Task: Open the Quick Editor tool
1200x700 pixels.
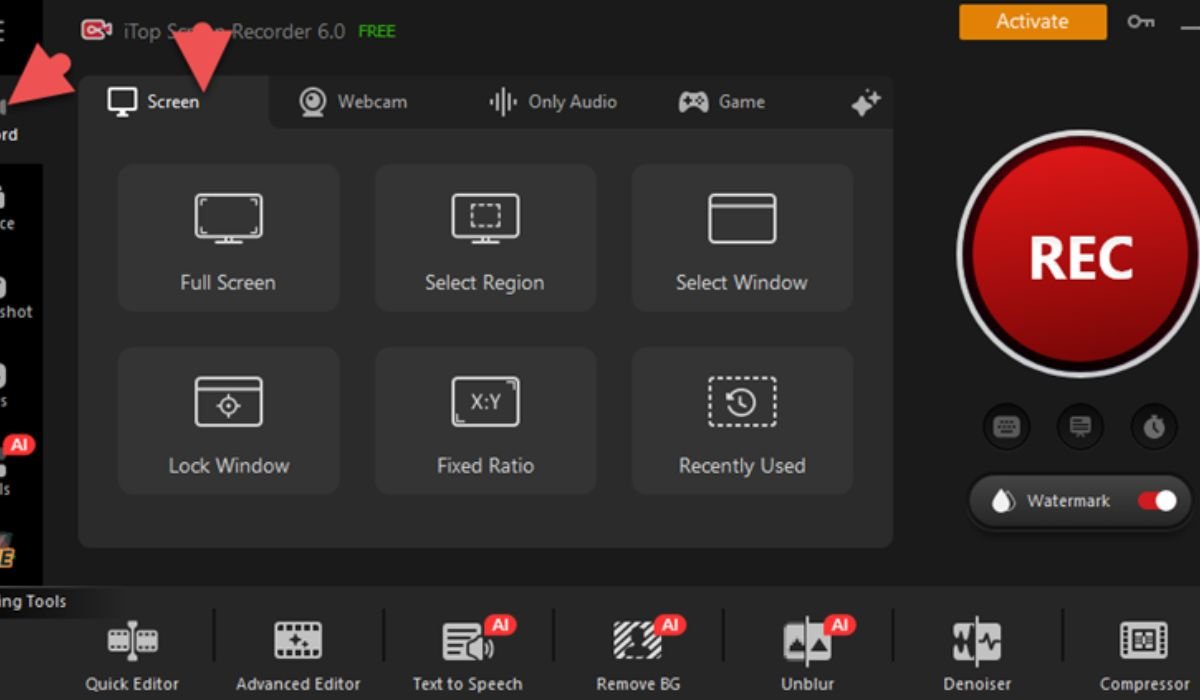Action: (132, 655)
